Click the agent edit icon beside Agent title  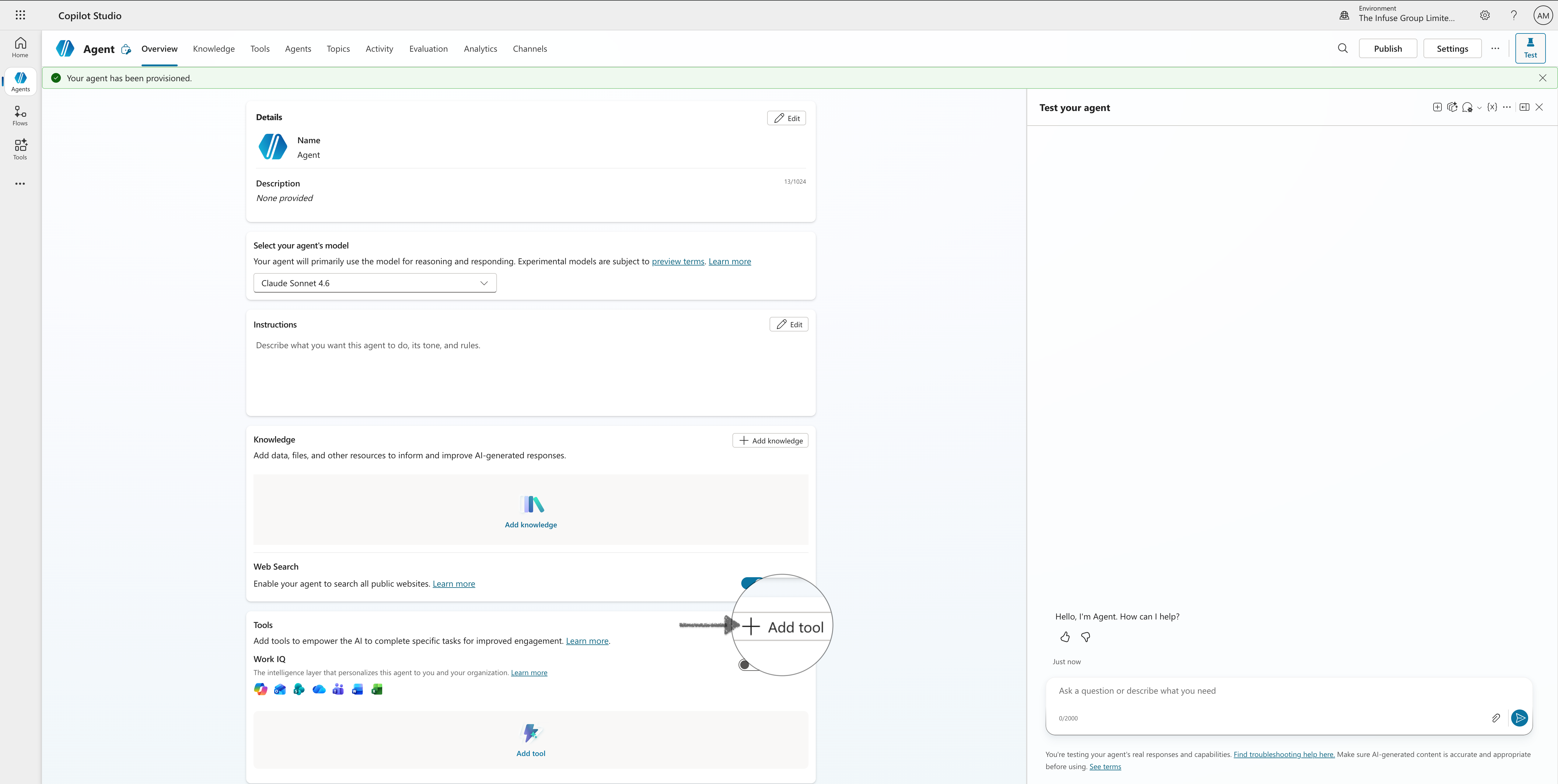click(x=126, y=49)
